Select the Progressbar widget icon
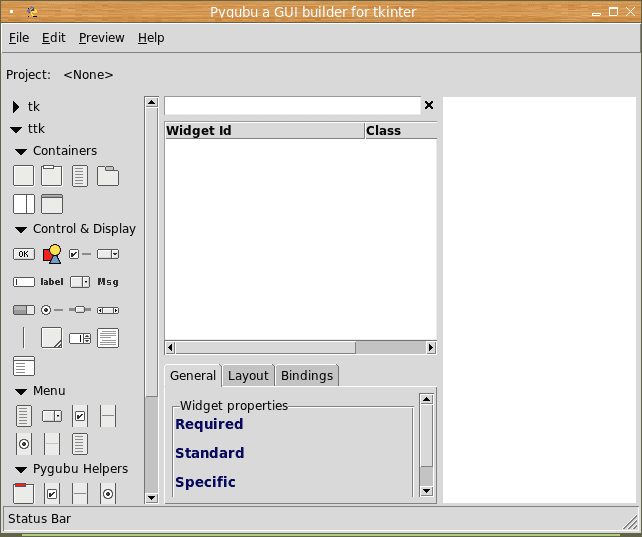This screenshot has width=642, height=537. tap(23, 310)
